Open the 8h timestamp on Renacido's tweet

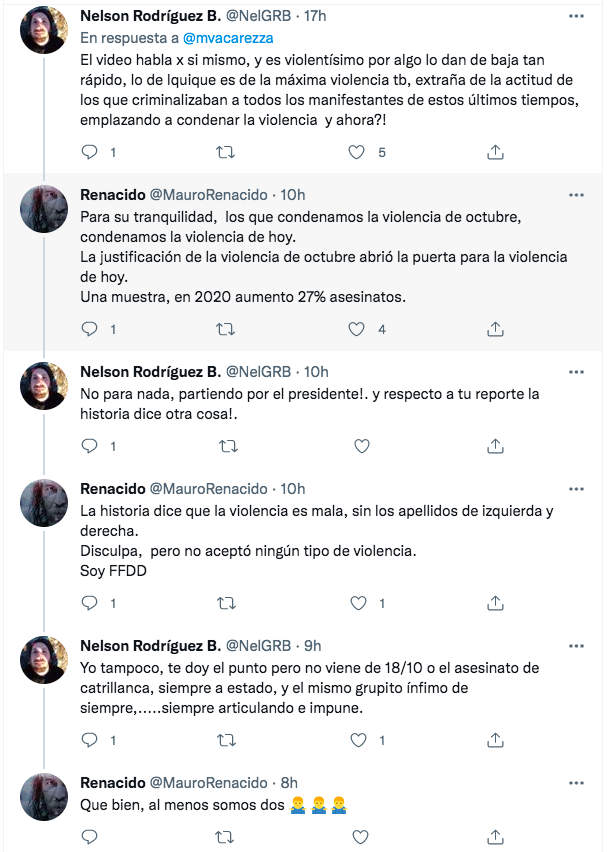point(288,782)
